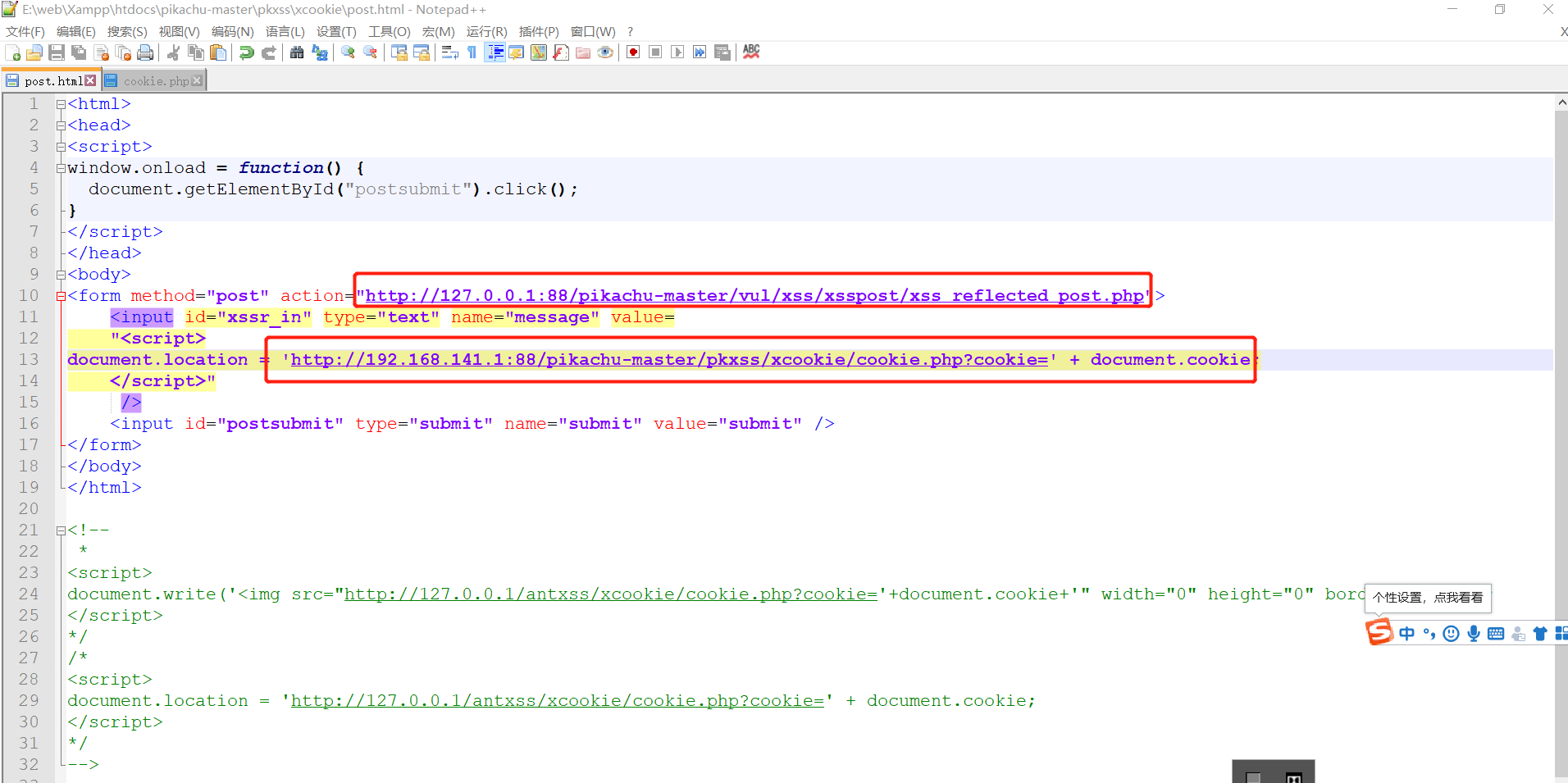The image size is (1568, 783).
Task: Play back the recorded macro
Action: [x=677, y=52]
